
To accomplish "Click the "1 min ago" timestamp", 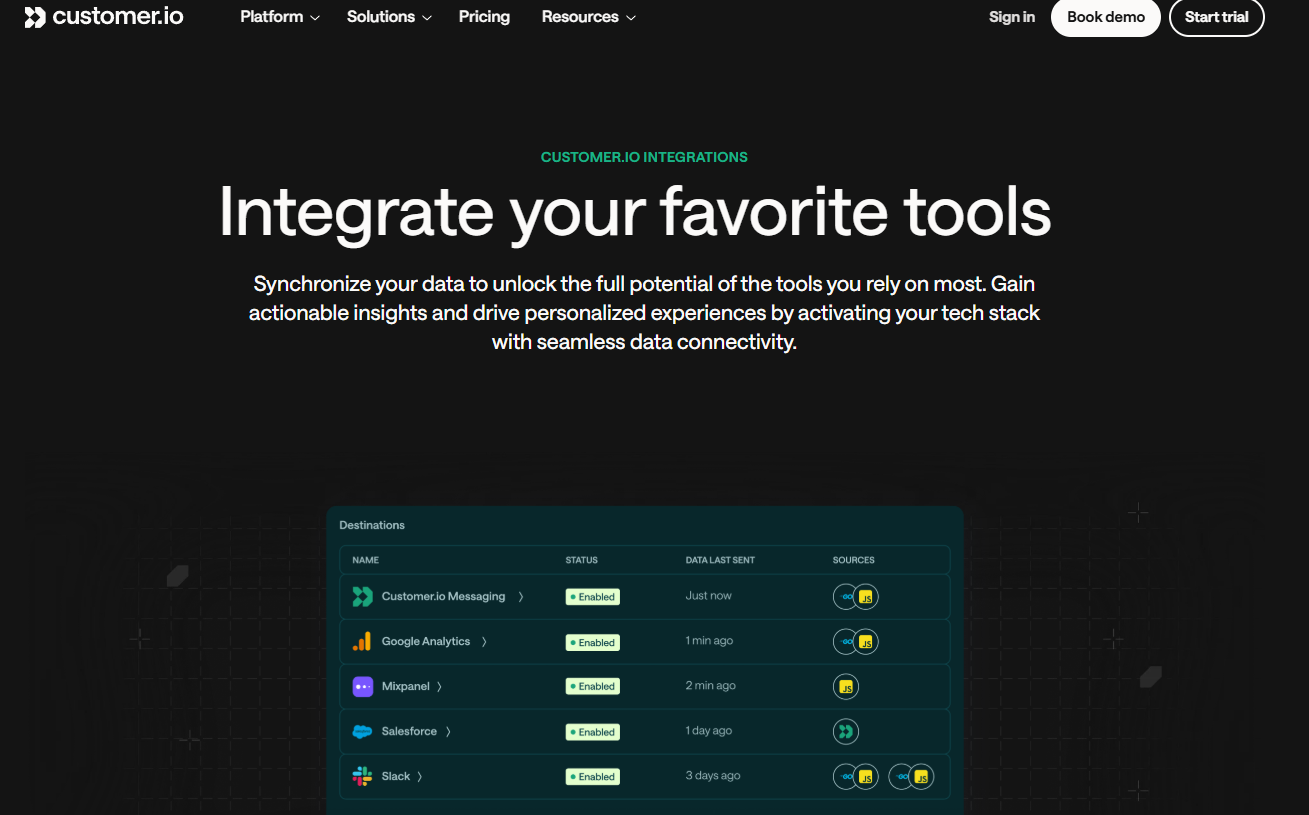I will (710, 641).
